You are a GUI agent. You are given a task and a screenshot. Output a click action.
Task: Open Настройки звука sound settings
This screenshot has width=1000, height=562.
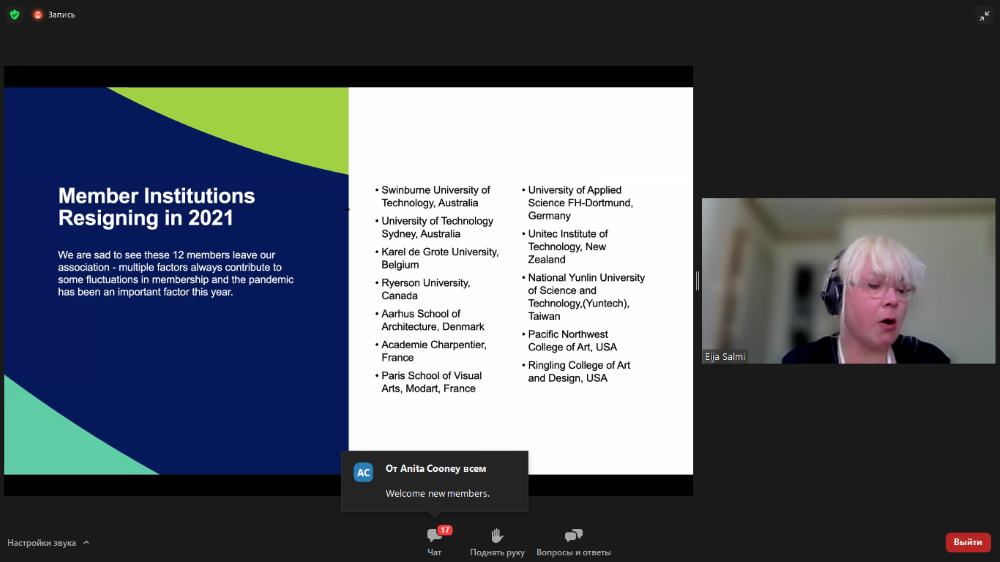click(41, 543)
